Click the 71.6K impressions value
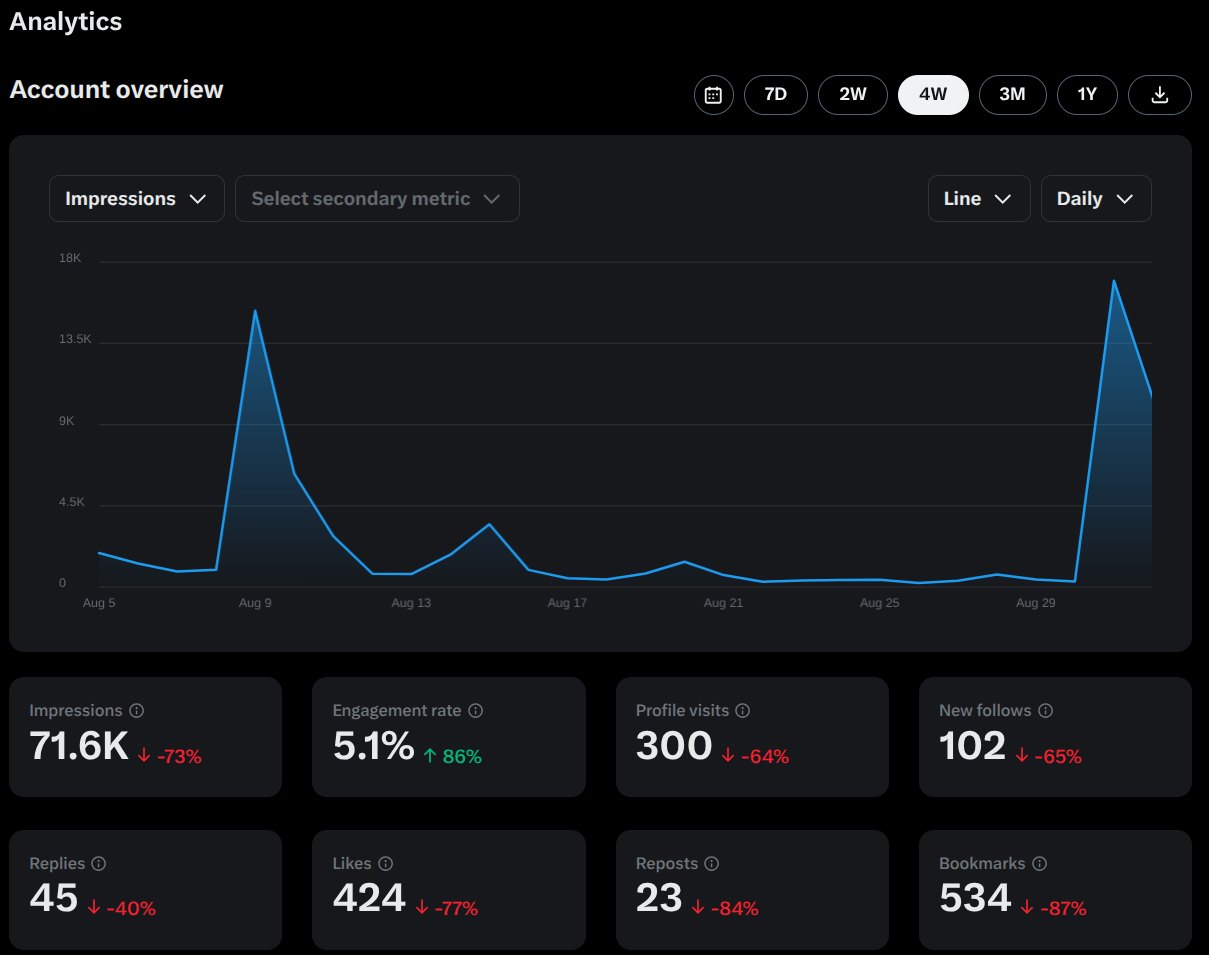The height and width of the screenshot is (955, 1209). pos(79,746)
